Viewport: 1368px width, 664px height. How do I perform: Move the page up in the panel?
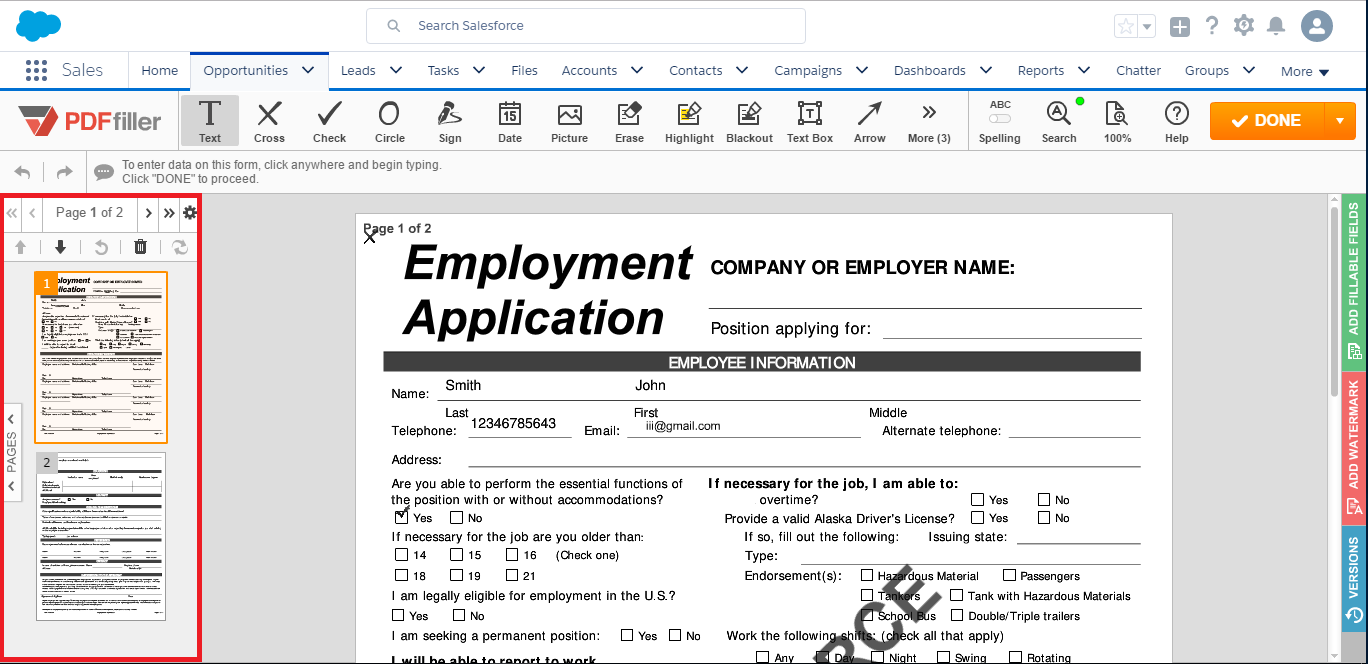(20, 247)
